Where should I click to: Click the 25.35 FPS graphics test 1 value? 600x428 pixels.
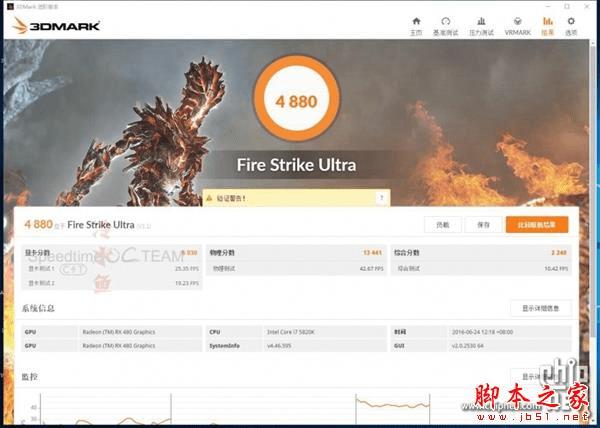click(187, 269)
